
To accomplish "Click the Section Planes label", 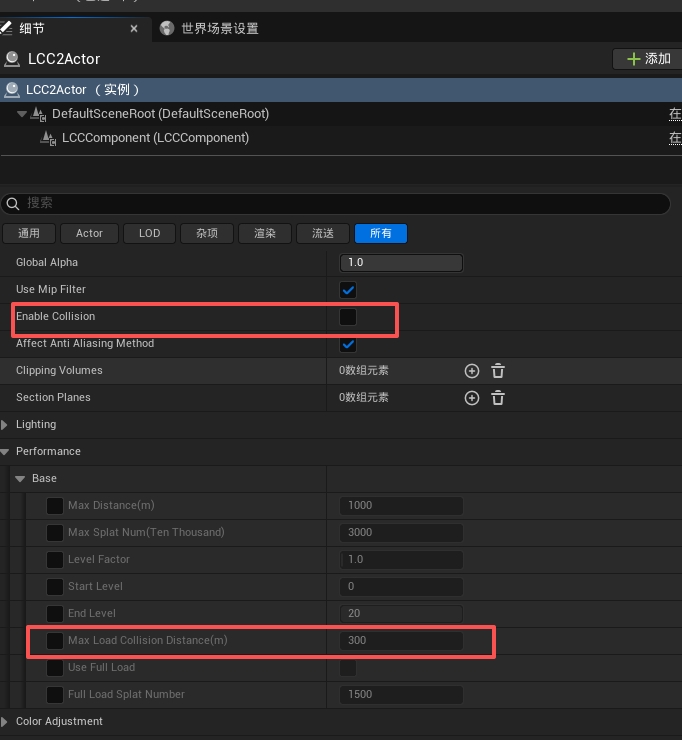I will click(53, 397).
